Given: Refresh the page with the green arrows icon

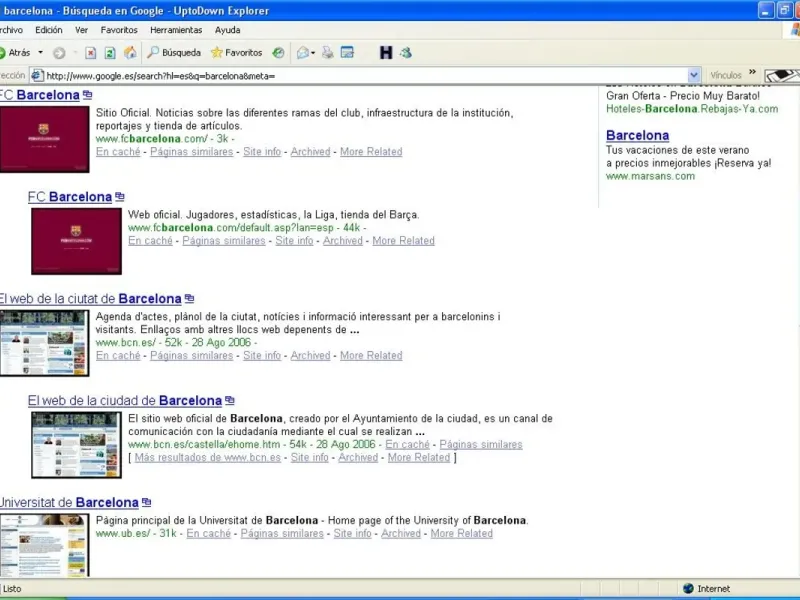Looking at the screenshot, I should point(110,53).
